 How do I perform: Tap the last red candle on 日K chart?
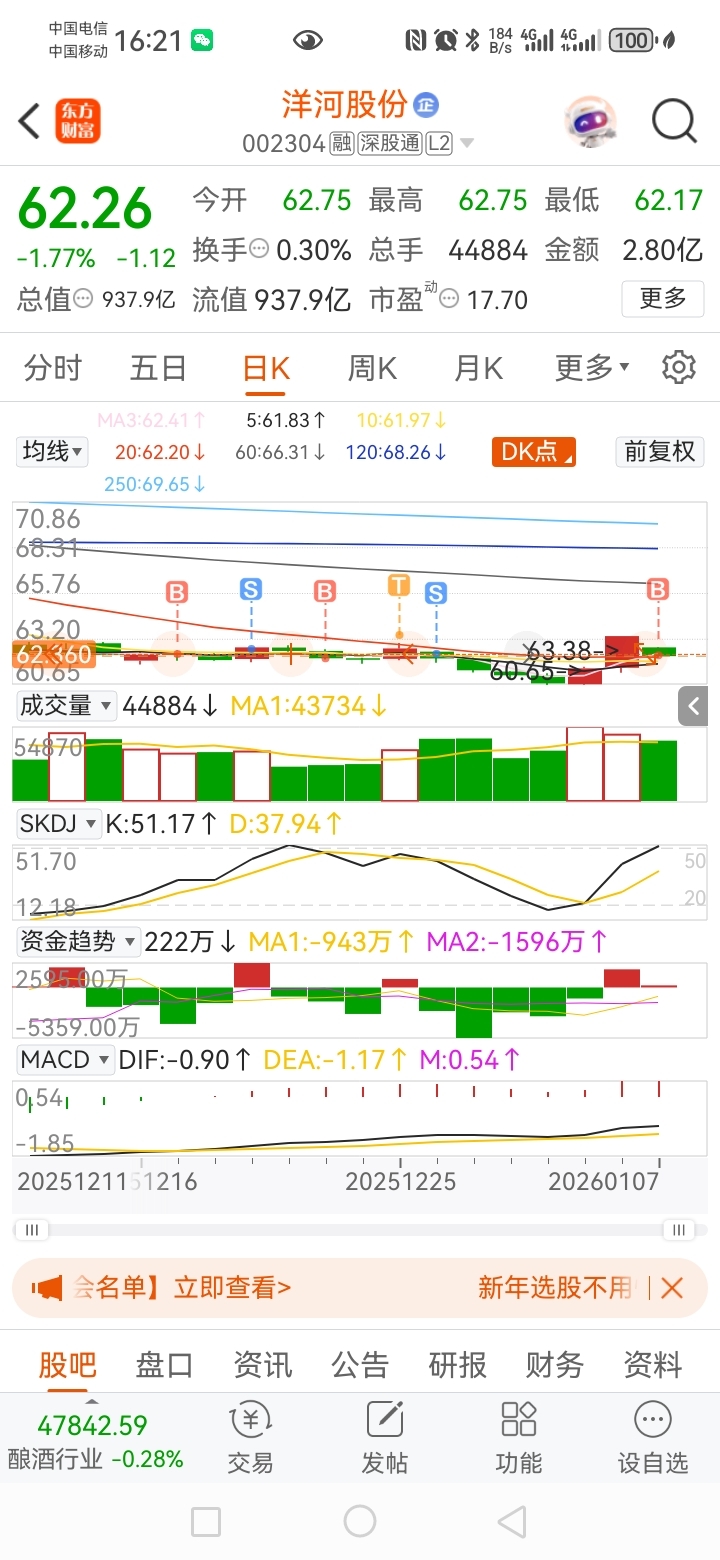pyautogui.click(x=622, y=652)
